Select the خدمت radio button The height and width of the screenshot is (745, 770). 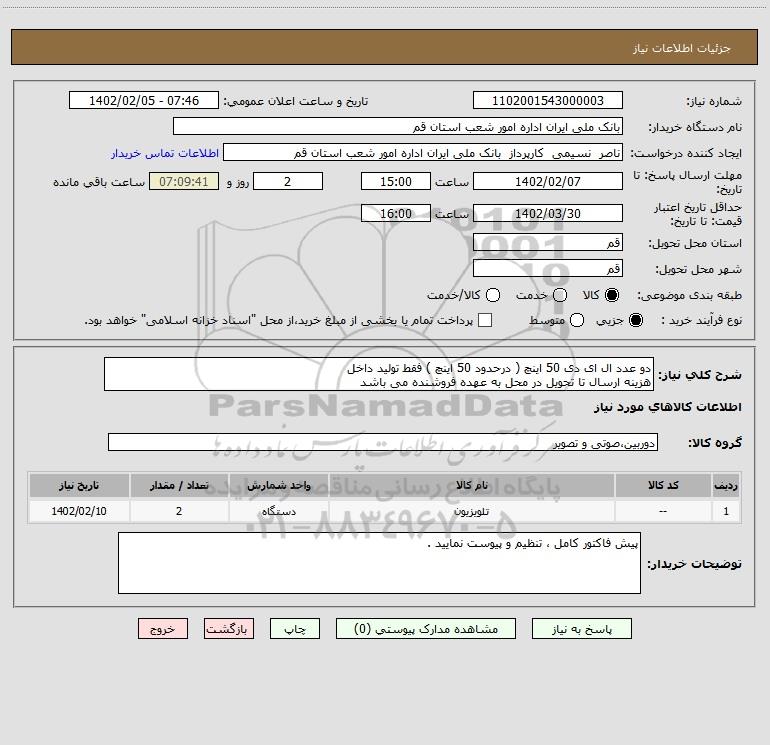[560, 295]
